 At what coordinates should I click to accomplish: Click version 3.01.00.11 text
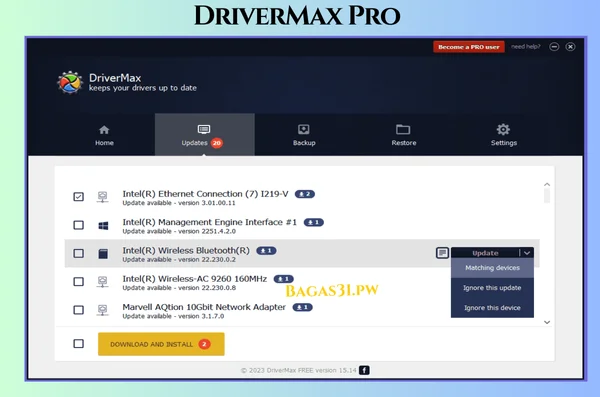(207, 203)
